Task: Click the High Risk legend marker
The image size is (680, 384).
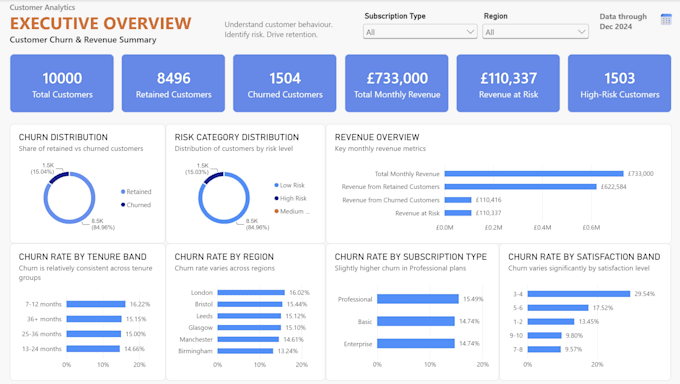Action: pos(277,198)
